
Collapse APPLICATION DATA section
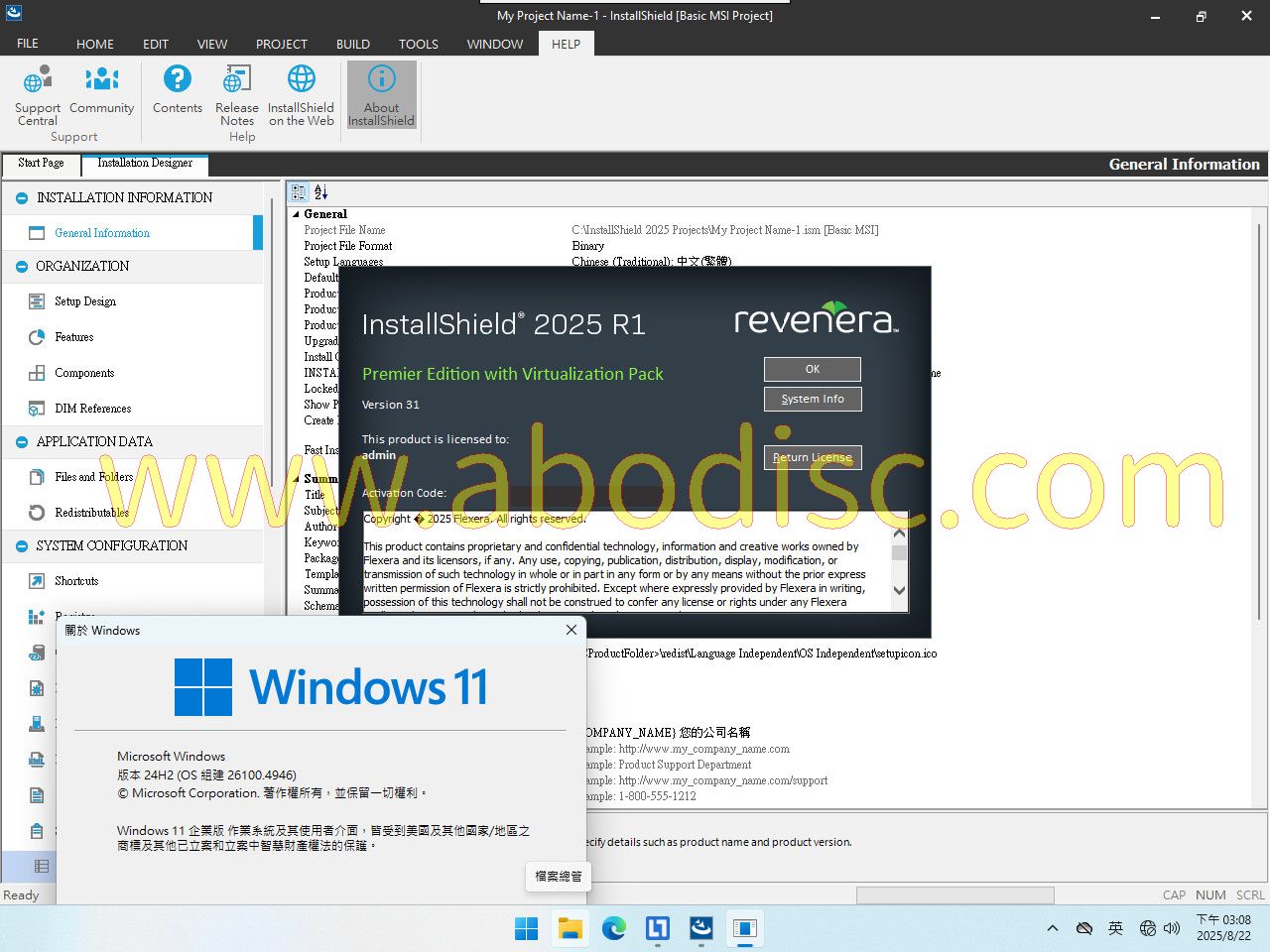[22, 442]
